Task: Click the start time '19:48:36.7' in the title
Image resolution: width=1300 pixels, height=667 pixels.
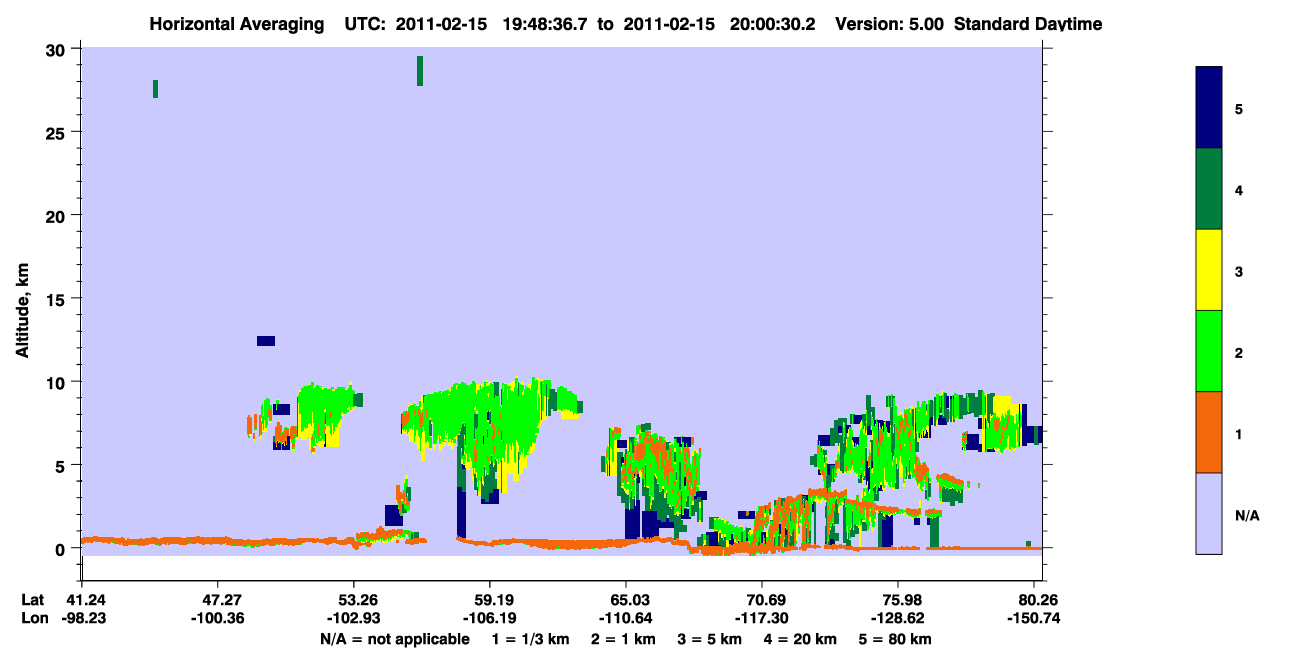Action: [x=546, y=24]
